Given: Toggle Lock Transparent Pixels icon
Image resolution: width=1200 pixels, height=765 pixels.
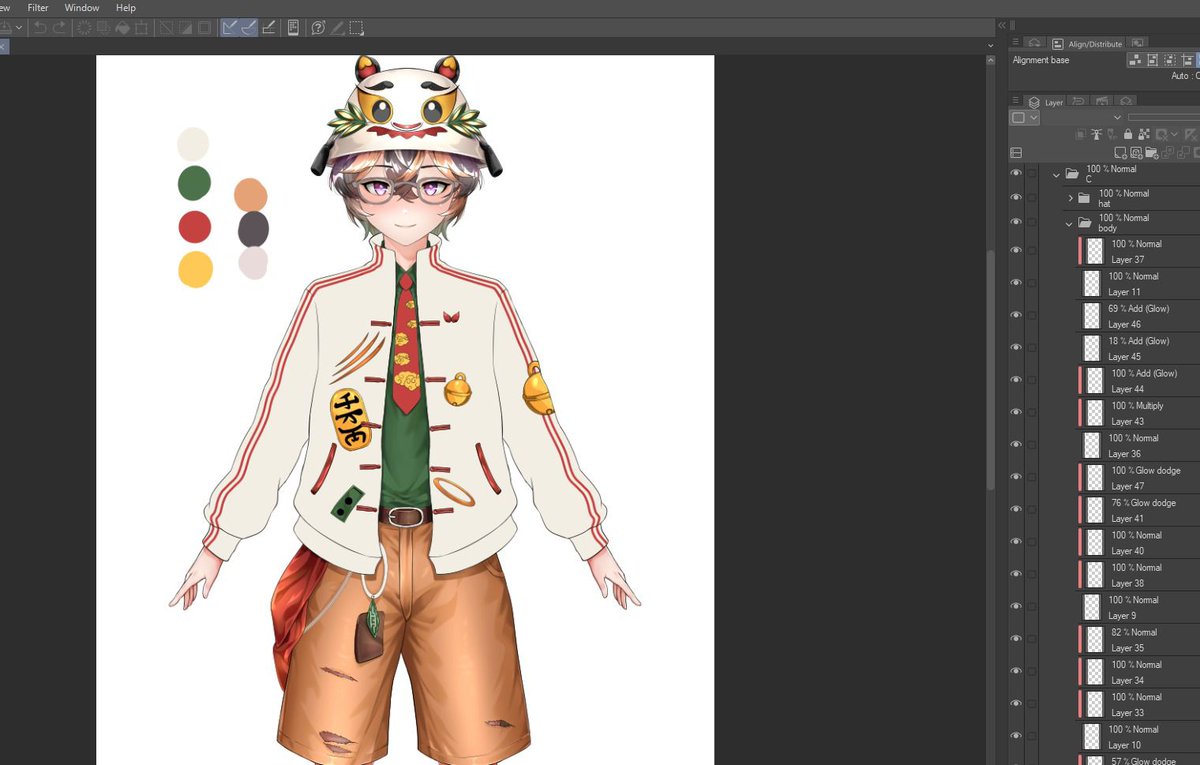Looking at the screenshot, I should [x=1144, y=134].
